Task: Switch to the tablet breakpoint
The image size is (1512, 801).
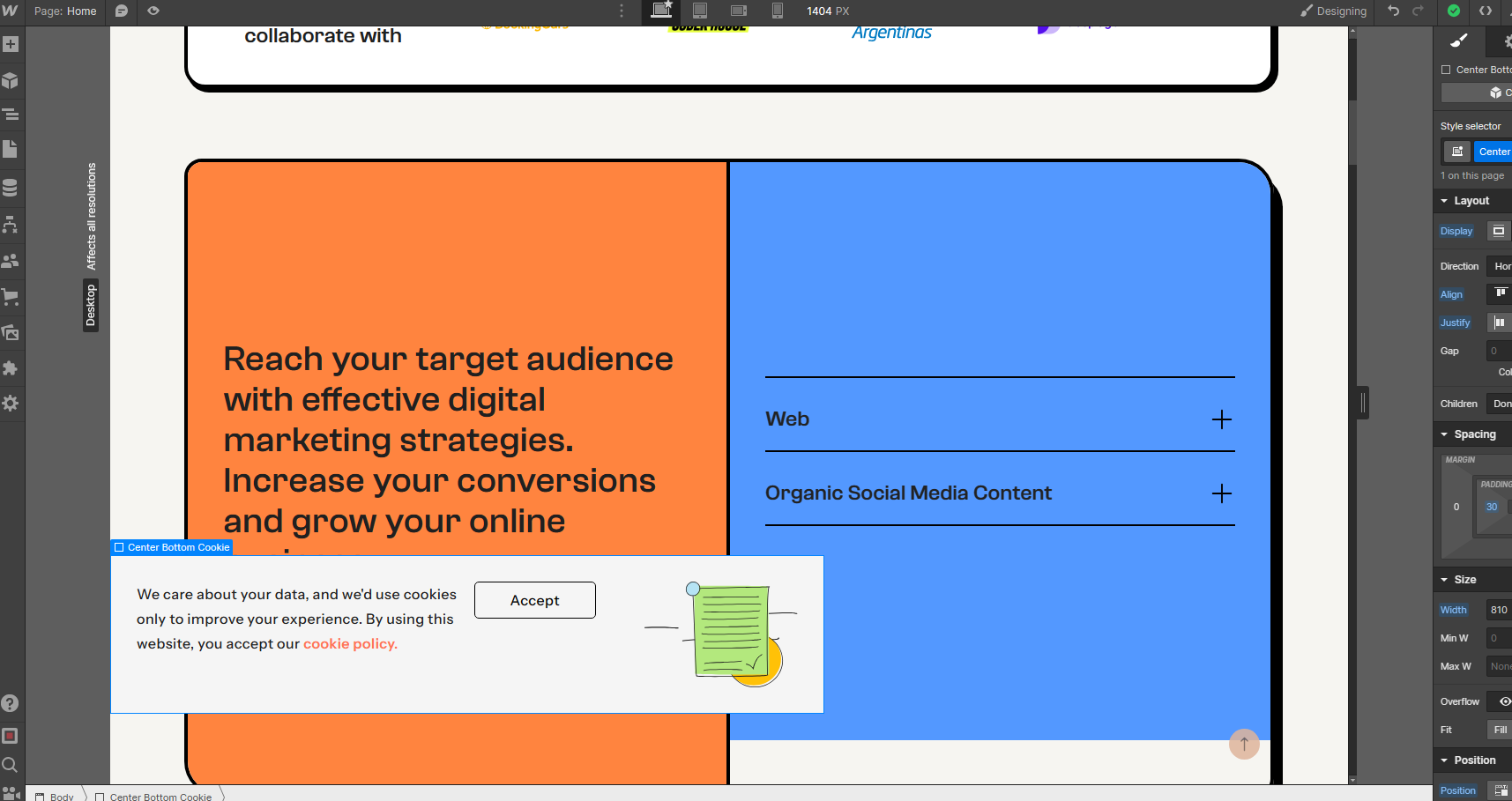Action: pos(700,11)
